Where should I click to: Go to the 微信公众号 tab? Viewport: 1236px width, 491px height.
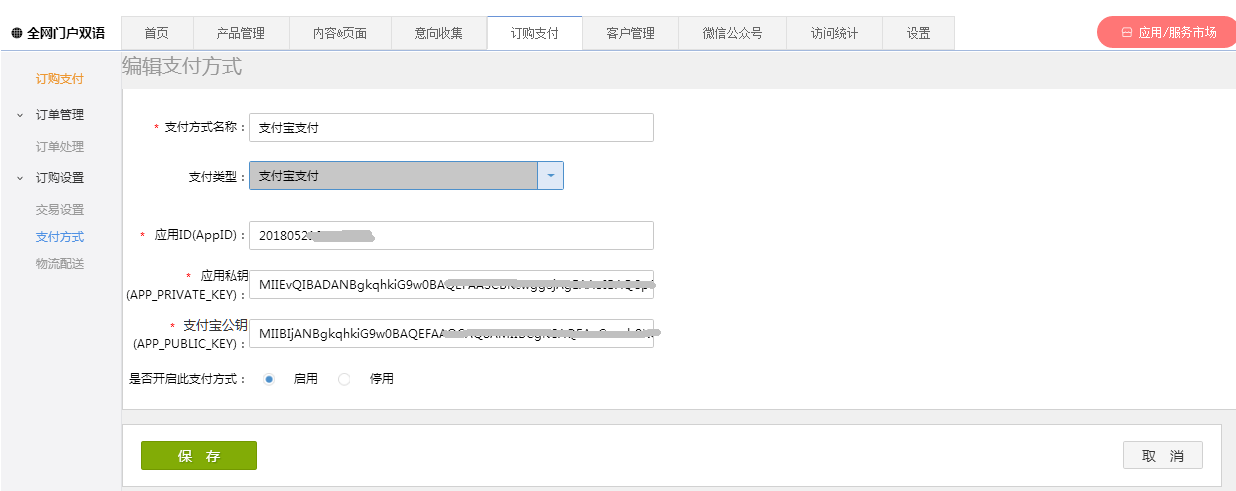(x=732, y=33)
